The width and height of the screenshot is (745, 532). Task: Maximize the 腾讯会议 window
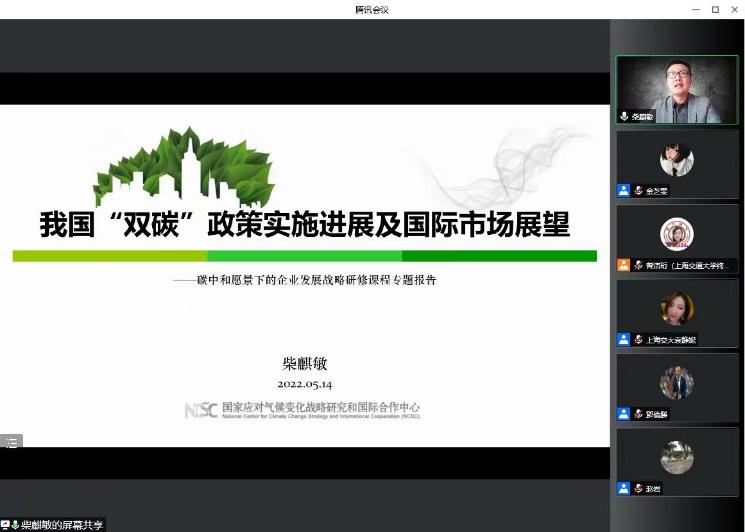[x=715, y=9]
